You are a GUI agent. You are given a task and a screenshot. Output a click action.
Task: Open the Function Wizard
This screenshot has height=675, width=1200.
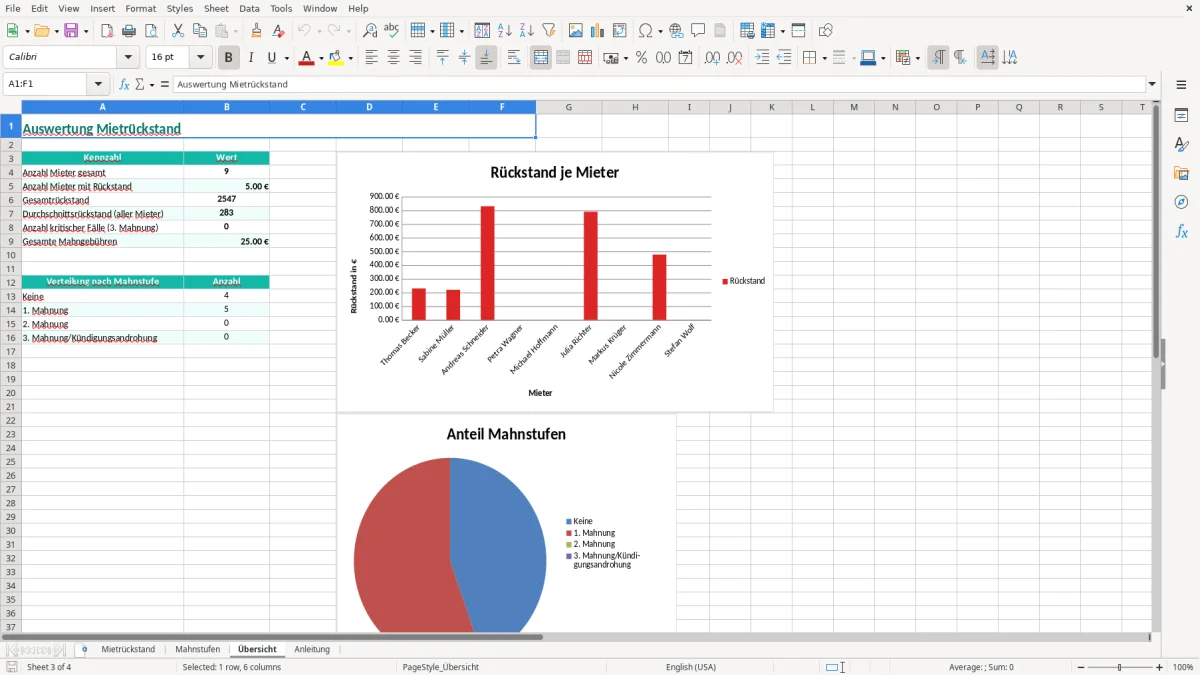(124, 85)
